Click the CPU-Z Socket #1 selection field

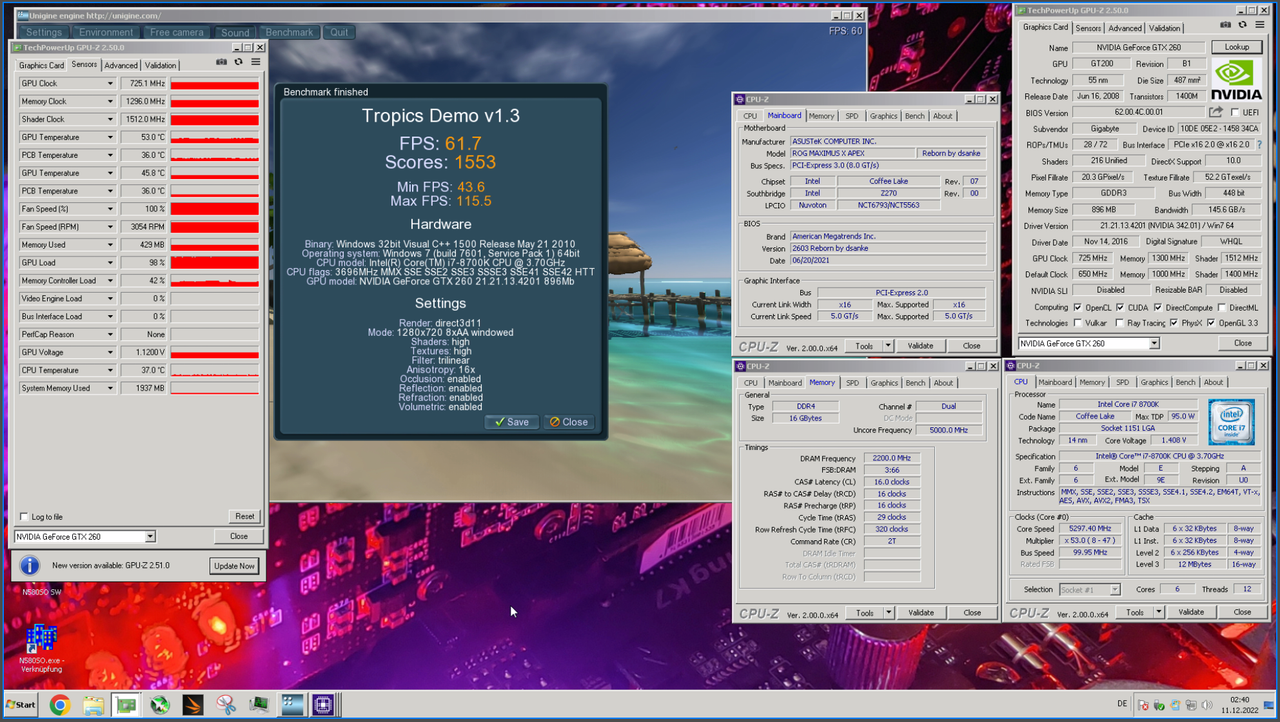pyautogui.click(x=1089, y=590)
